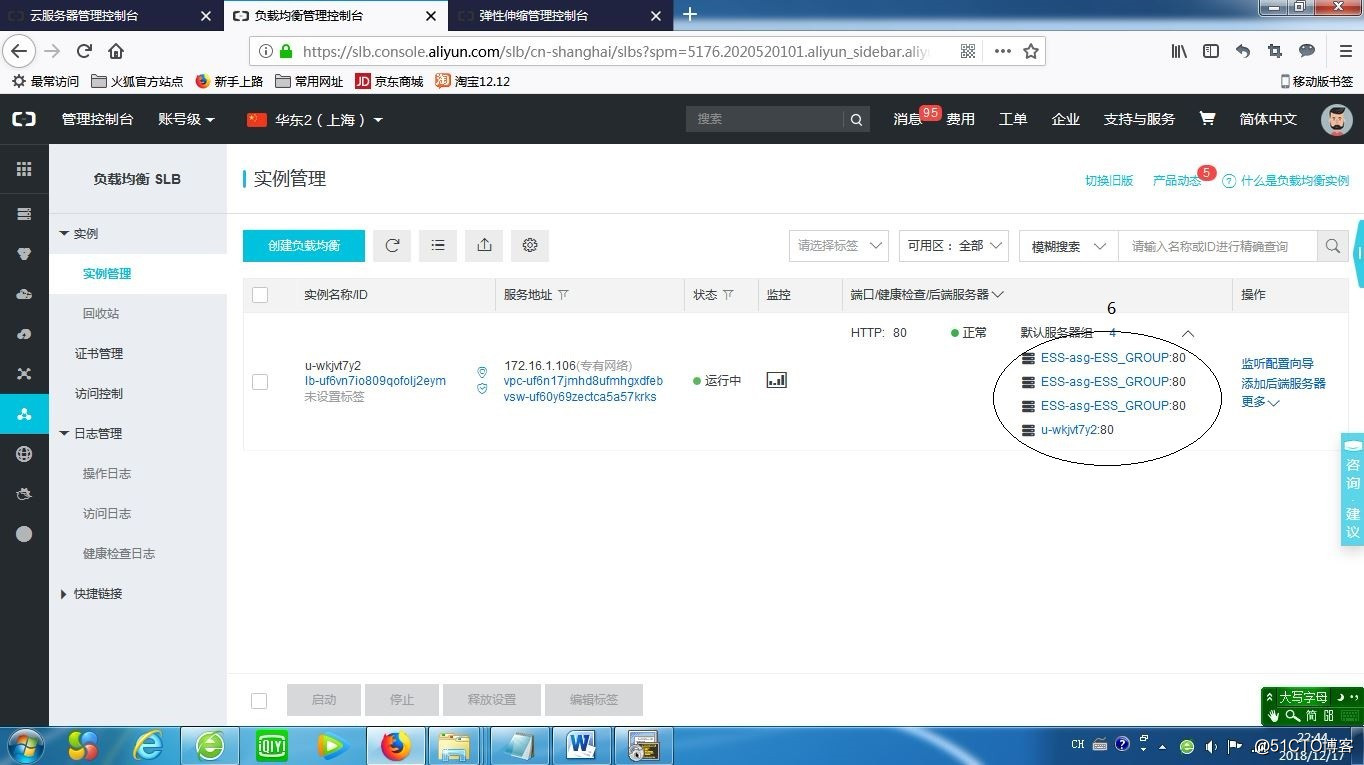Screen dimensions: 1364x765
Task: Click the active load balancer sidebar icon
Action: click(x=24, y=414)
